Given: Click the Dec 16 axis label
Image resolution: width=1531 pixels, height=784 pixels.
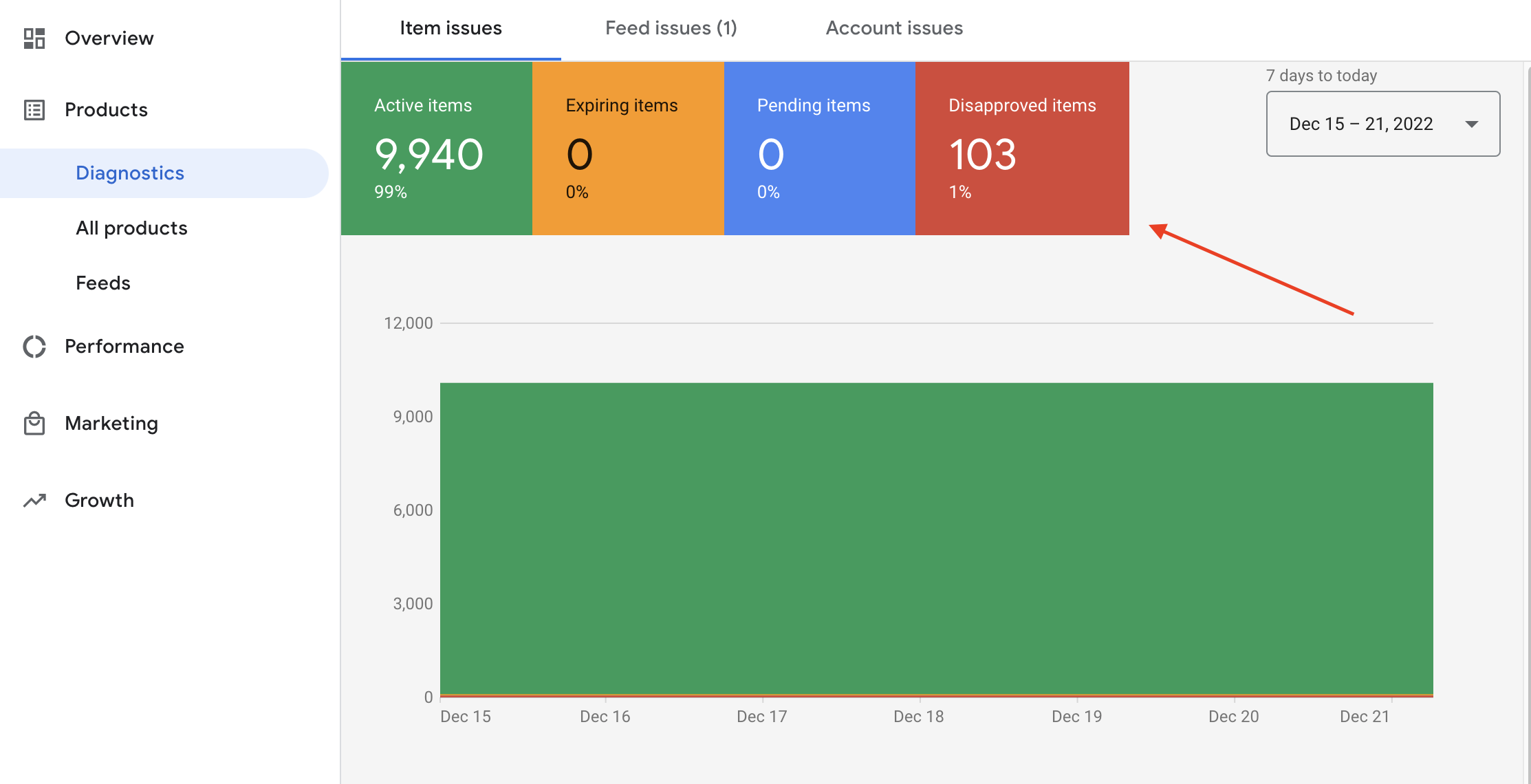Looking at the screenshot, I should (605, 717).
